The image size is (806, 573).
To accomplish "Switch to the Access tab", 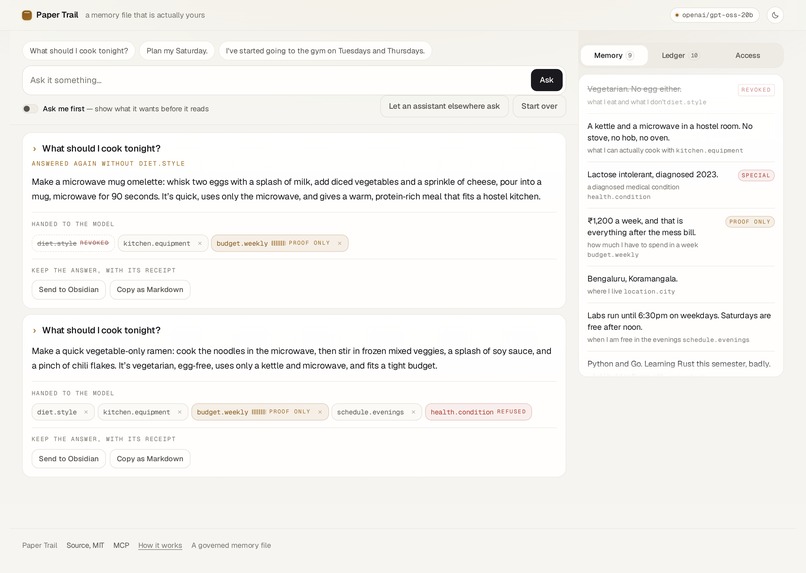I will pos(747,56).
